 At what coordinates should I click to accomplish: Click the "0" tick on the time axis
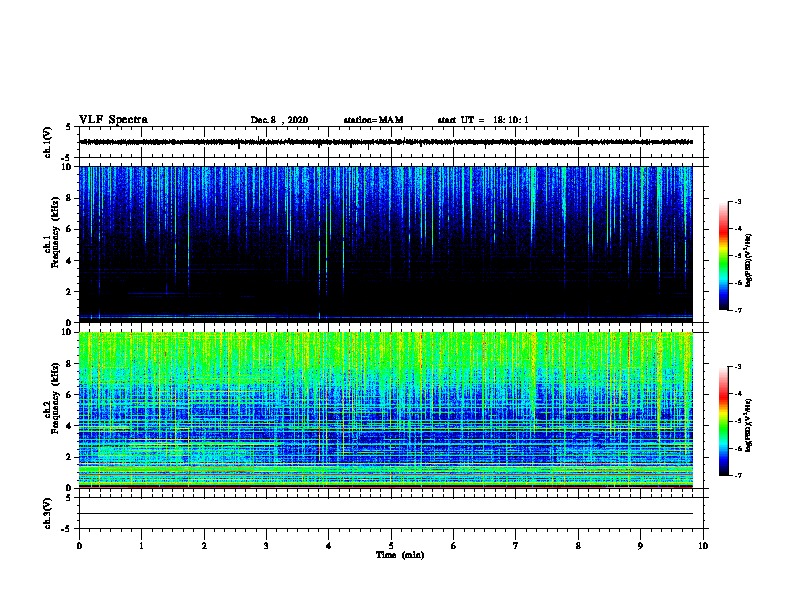coord(79,546)
